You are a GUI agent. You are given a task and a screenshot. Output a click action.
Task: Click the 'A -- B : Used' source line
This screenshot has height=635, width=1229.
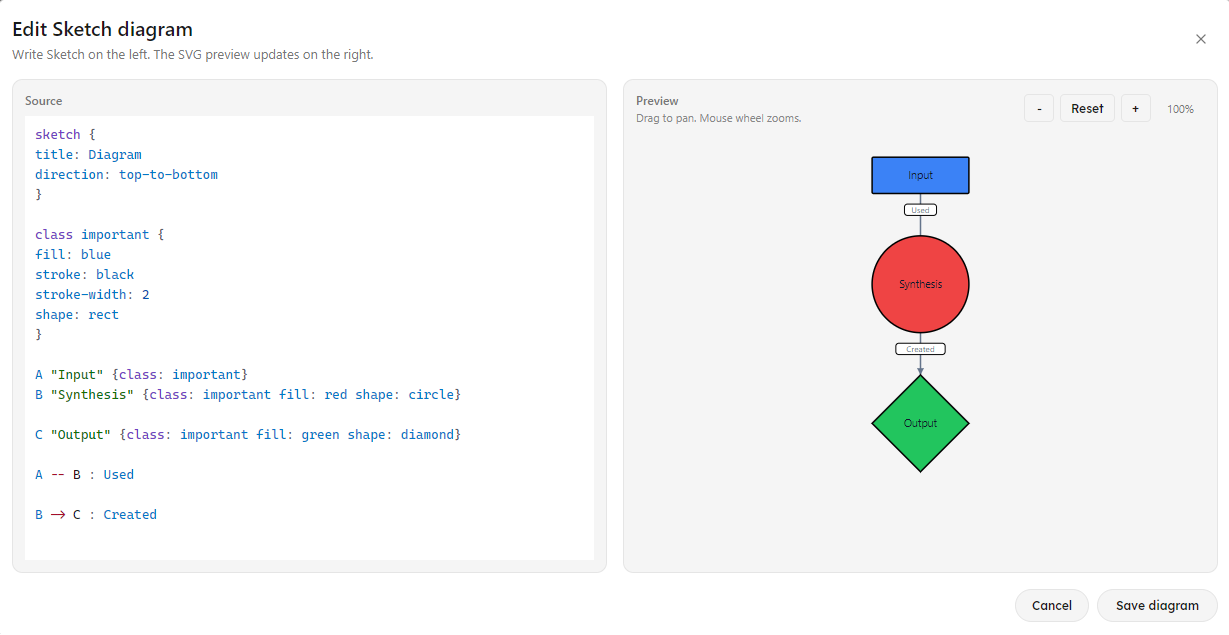click(x=84, y=474)
